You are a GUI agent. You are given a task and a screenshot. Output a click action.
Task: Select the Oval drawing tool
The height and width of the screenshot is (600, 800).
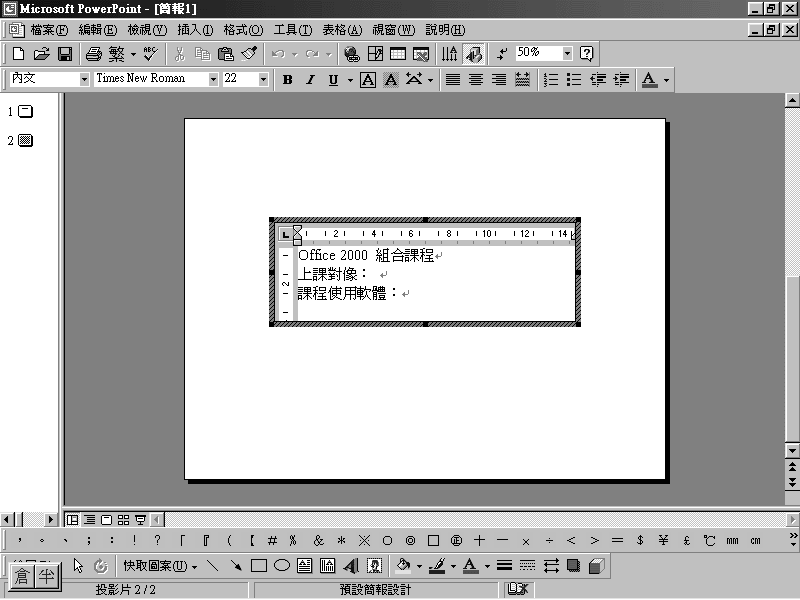click(x=282, y=565)
